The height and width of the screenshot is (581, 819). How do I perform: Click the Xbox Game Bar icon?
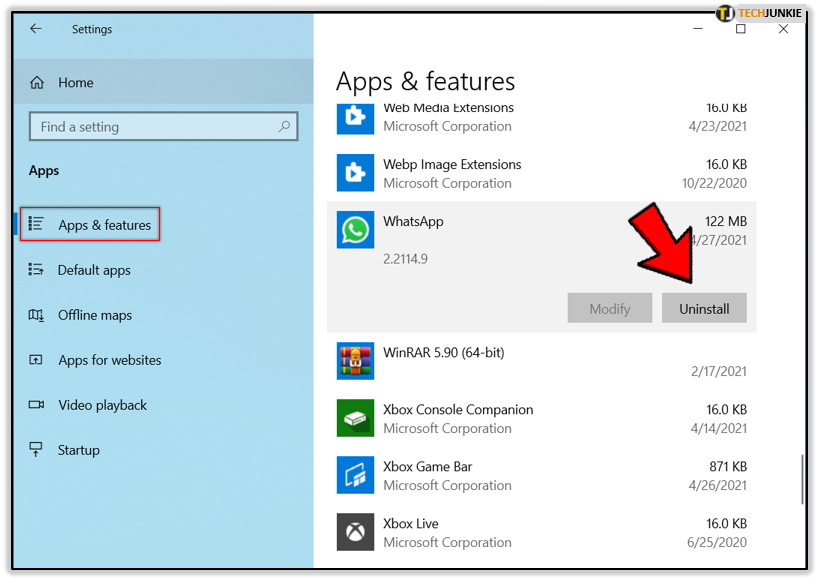click(355, 475)
